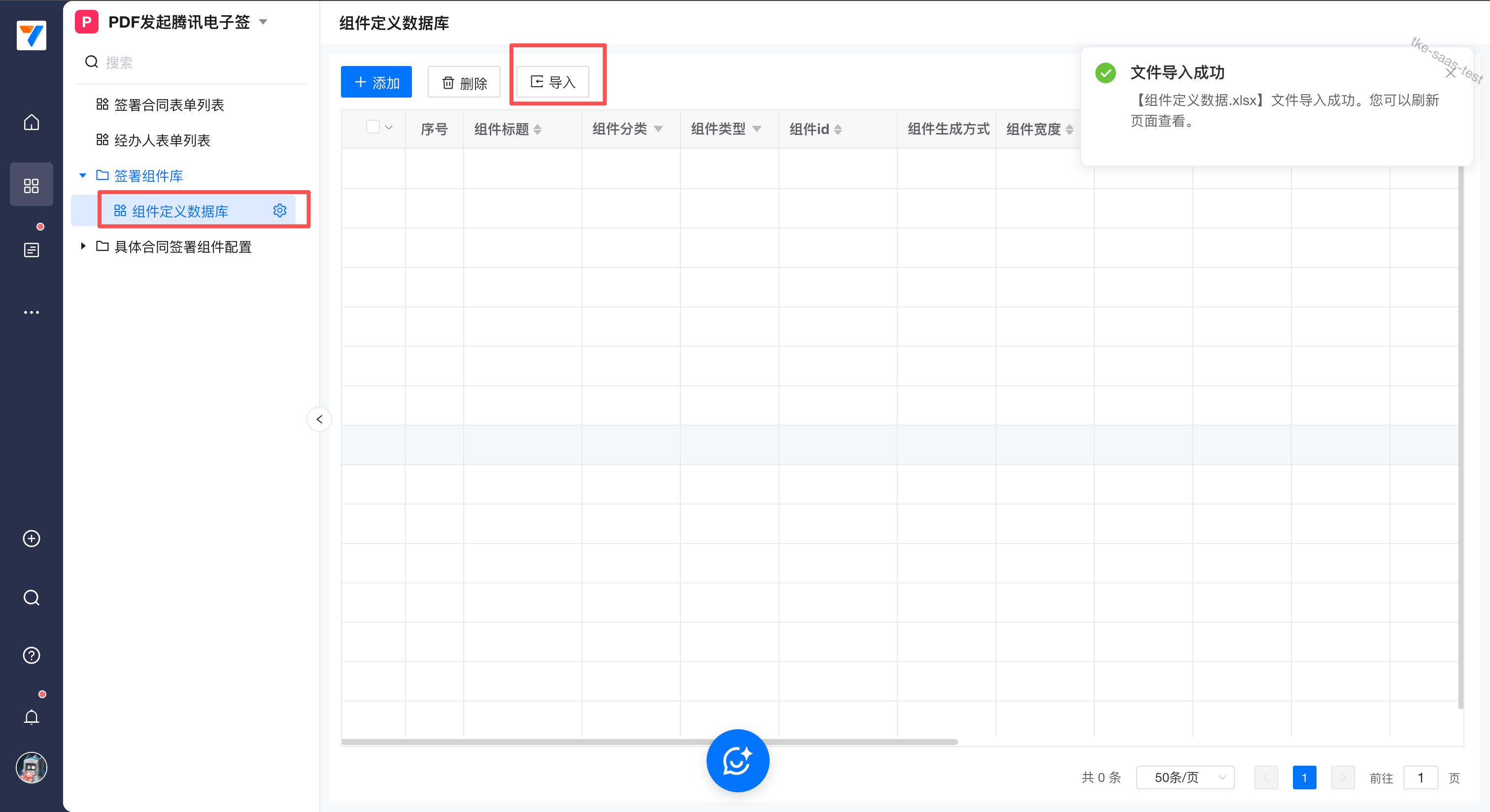Open 经办人表单列表 in the sidebar
1490x812 pixels.
click(x=162, y=140)
